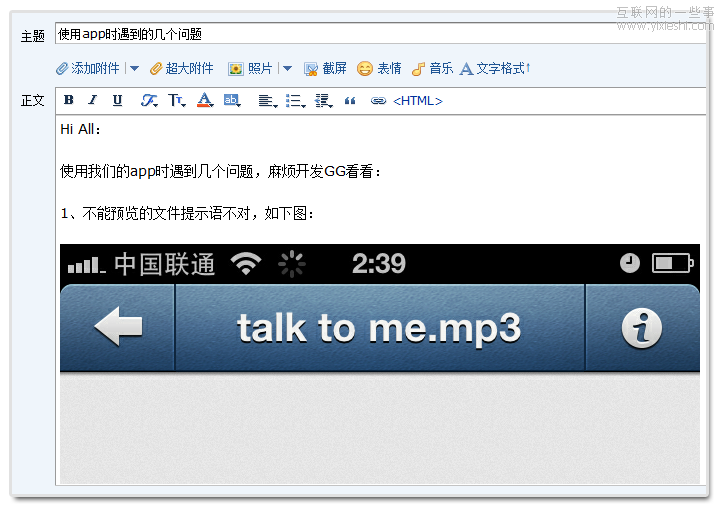Open the text alignment options
The height and width of the screenshot is (510, 720).
tap(267, 101)
